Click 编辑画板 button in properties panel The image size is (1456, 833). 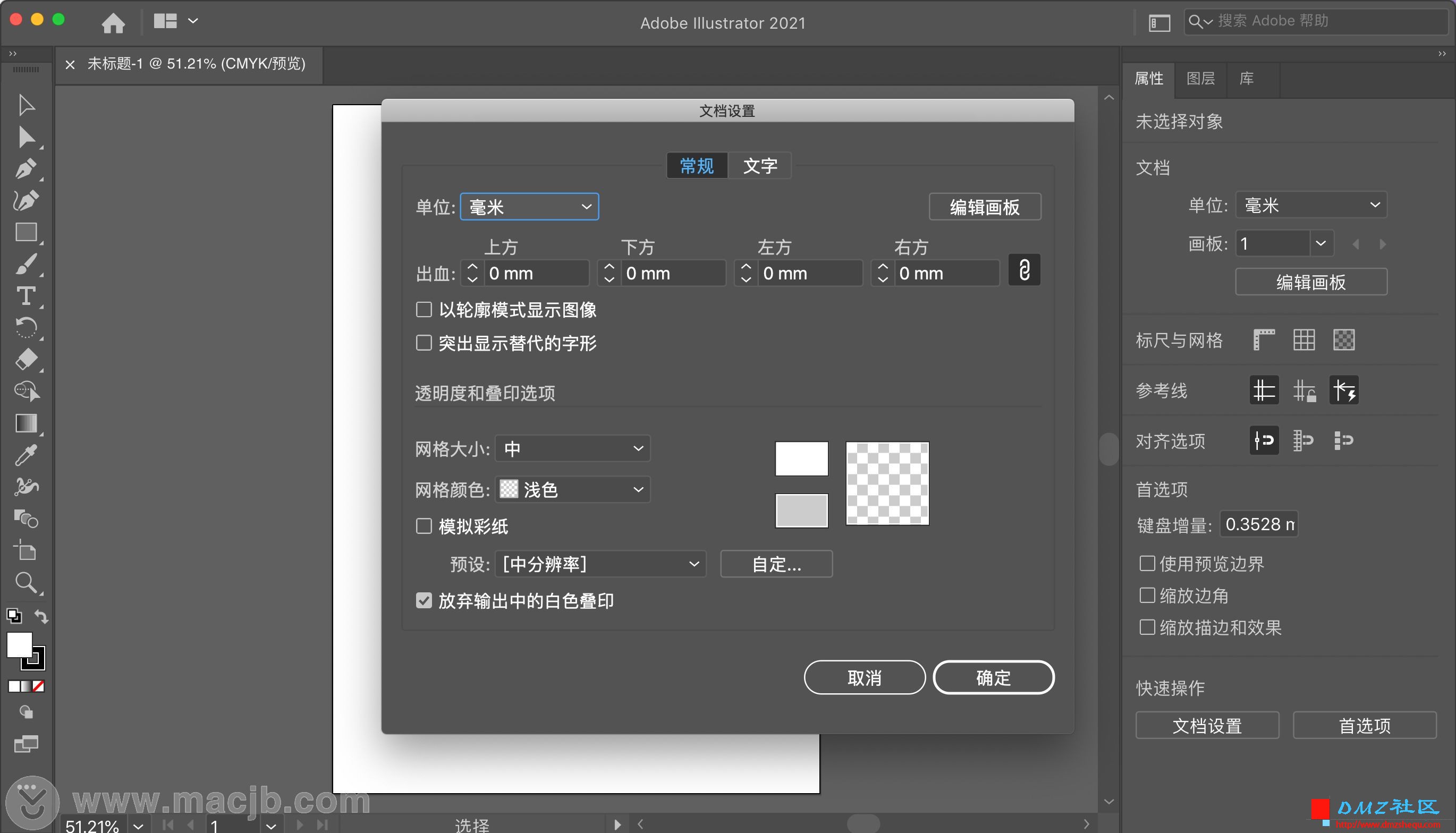[1311, 282]
